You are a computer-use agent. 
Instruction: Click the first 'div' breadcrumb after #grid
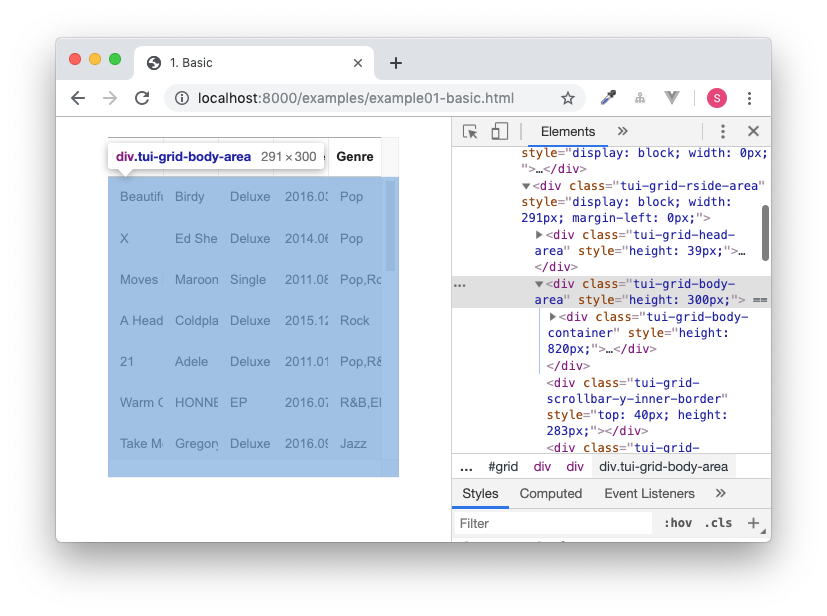(542, 467)
